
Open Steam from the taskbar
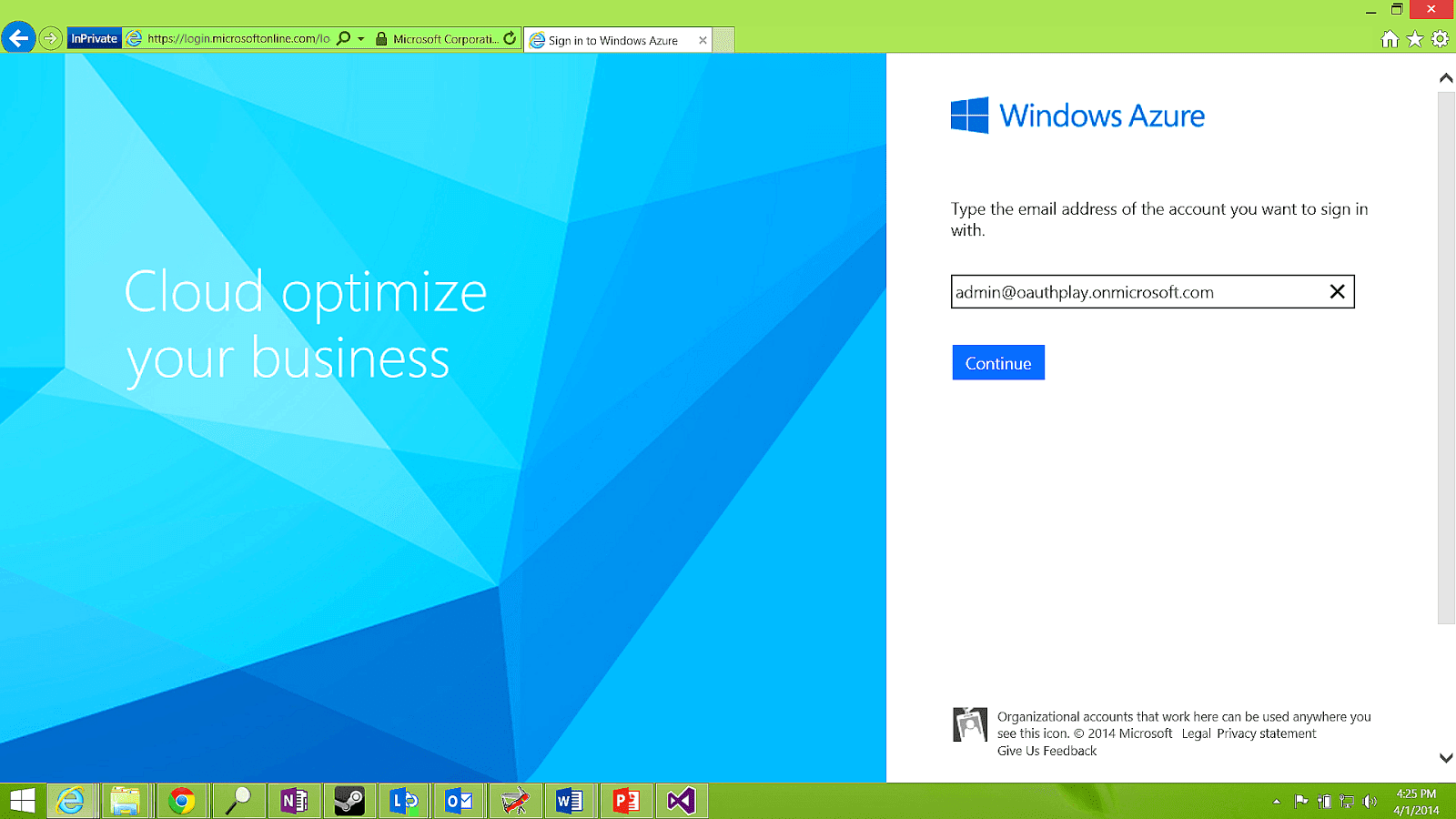point(349,801)
